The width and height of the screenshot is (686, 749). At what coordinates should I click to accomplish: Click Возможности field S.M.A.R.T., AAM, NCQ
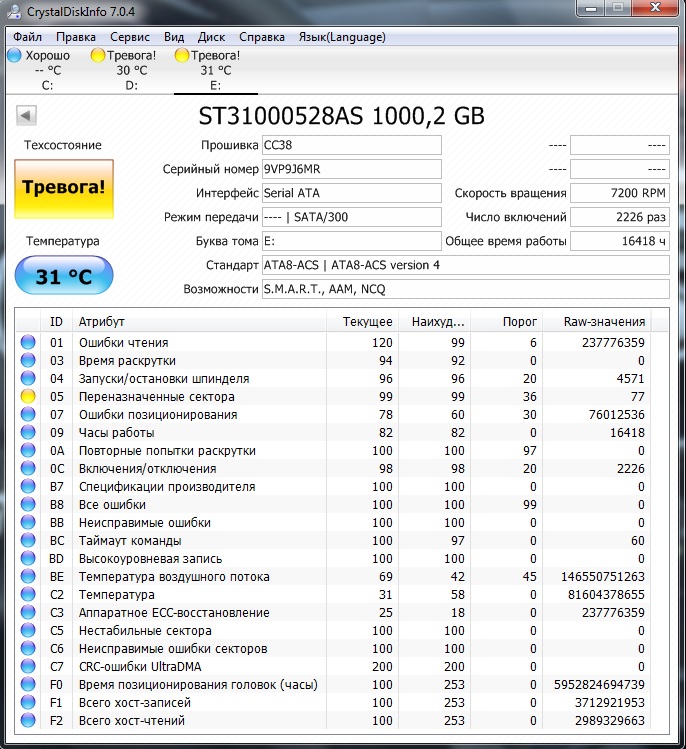[x=466, y=289]
